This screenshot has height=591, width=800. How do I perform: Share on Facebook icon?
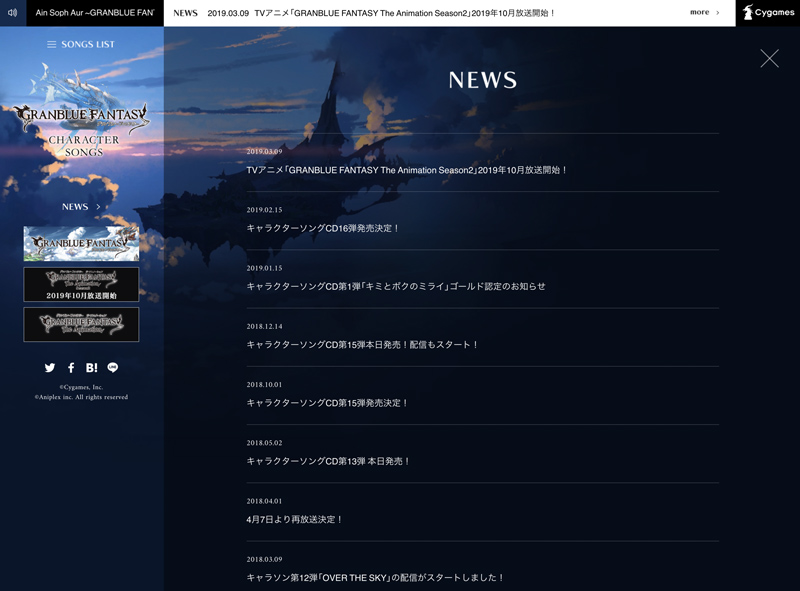(x=71, y=368)
